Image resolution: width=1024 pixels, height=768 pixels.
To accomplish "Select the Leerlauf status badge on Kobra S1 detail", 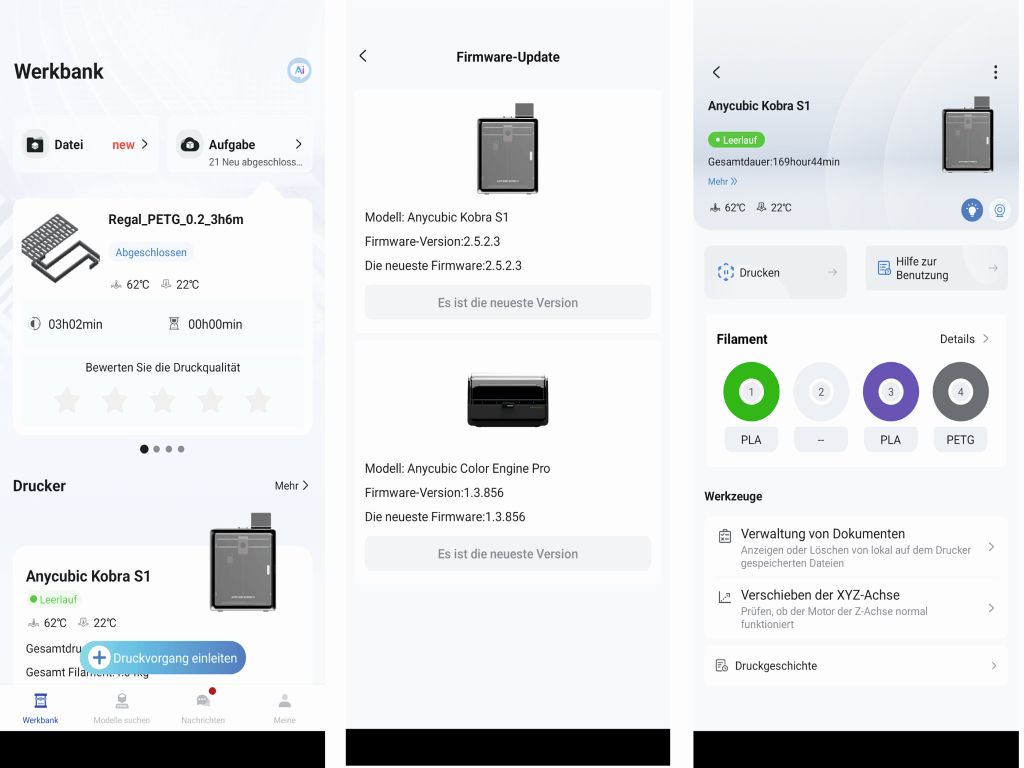I will click(x=736, y=140).
